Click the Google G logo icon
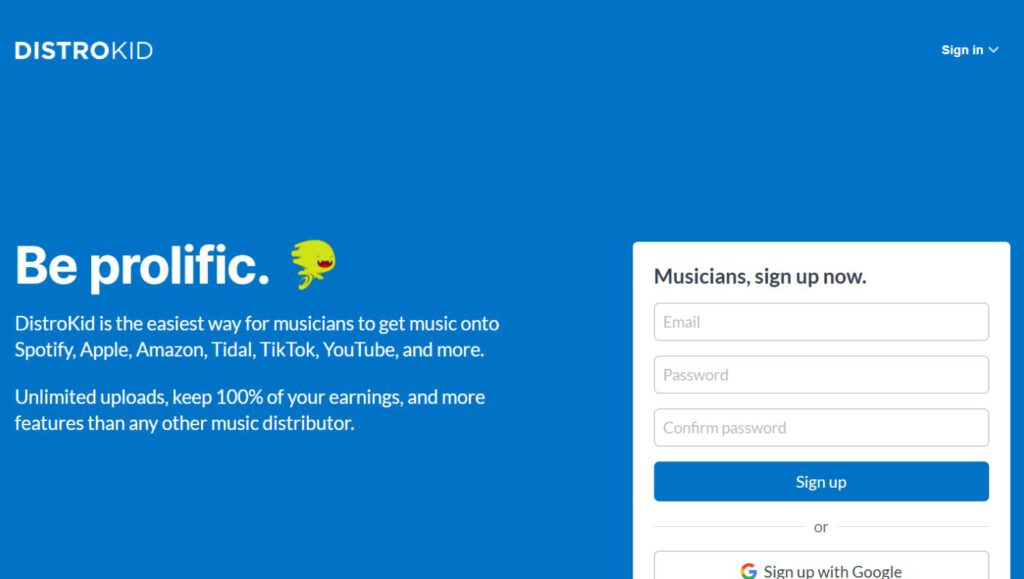 click(x=748, y=571)
